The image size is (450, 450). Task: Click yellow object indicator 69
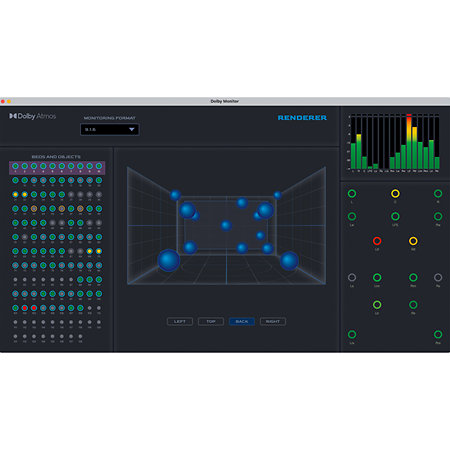click(89, 251)
